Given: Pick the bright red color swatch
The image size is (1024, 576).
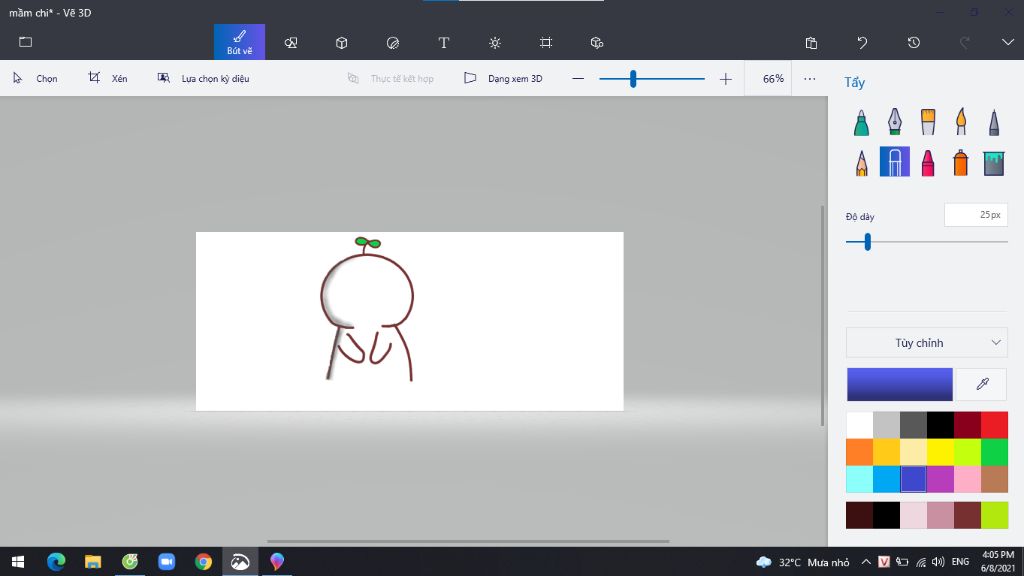Looking at the screenshot, I should [995, 425].
